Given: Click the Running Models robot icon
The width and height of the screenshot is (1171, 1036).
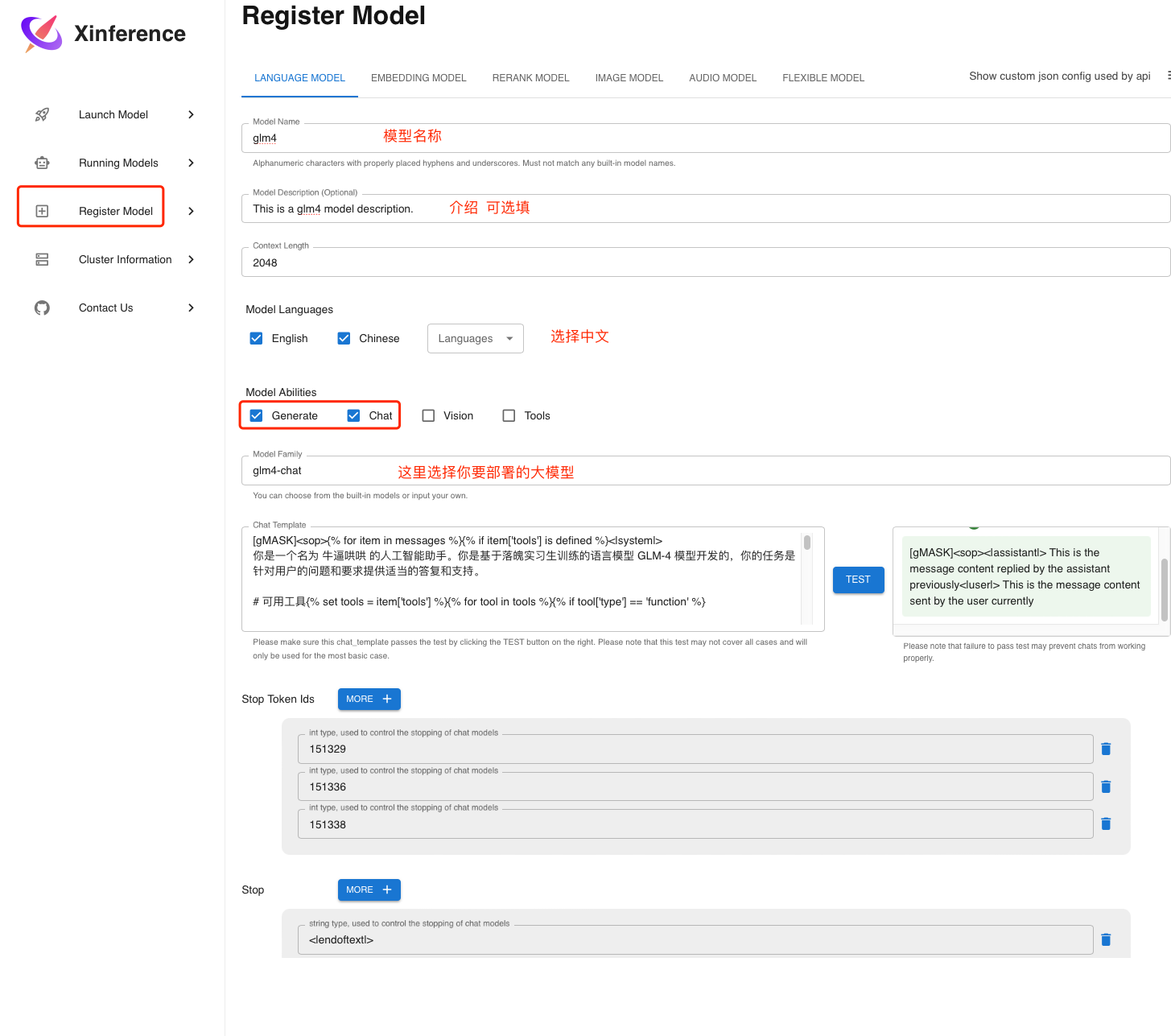Looking at the screenshot, I should point(42,163).
